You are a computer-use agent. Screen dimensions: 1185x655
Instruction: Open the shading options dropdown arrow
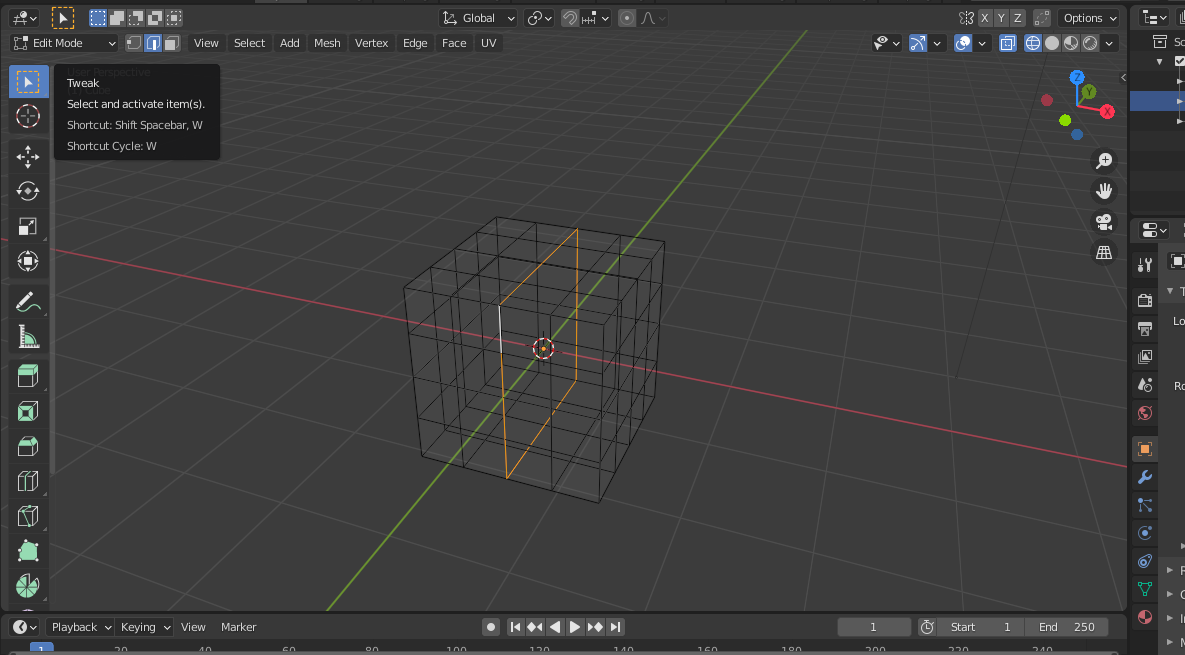pyautogui.click(x=1109, y=43)
